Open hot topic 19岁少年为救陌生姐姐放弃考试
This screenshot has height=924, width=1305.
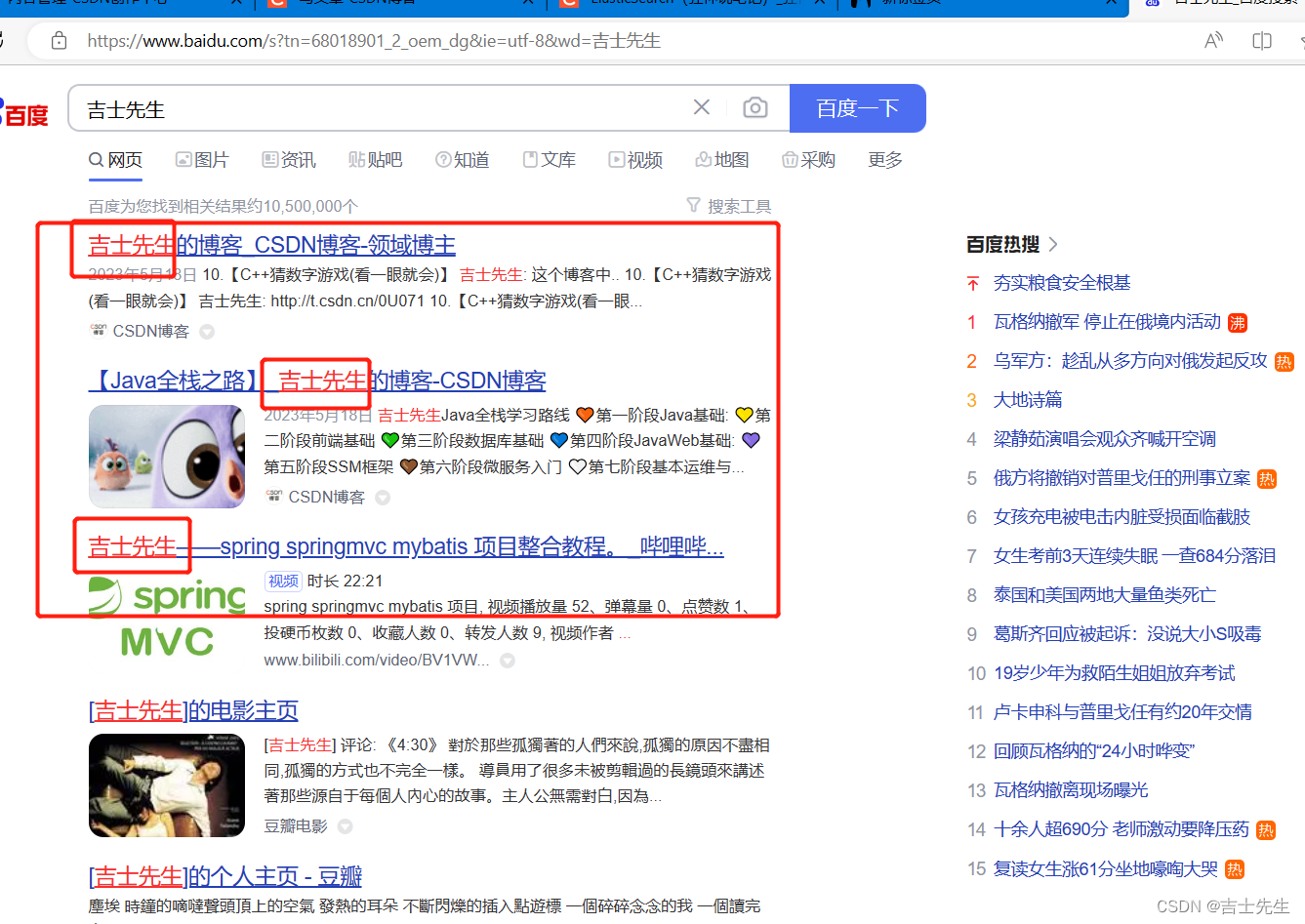pyautogui.click(x=1115, y=673)
